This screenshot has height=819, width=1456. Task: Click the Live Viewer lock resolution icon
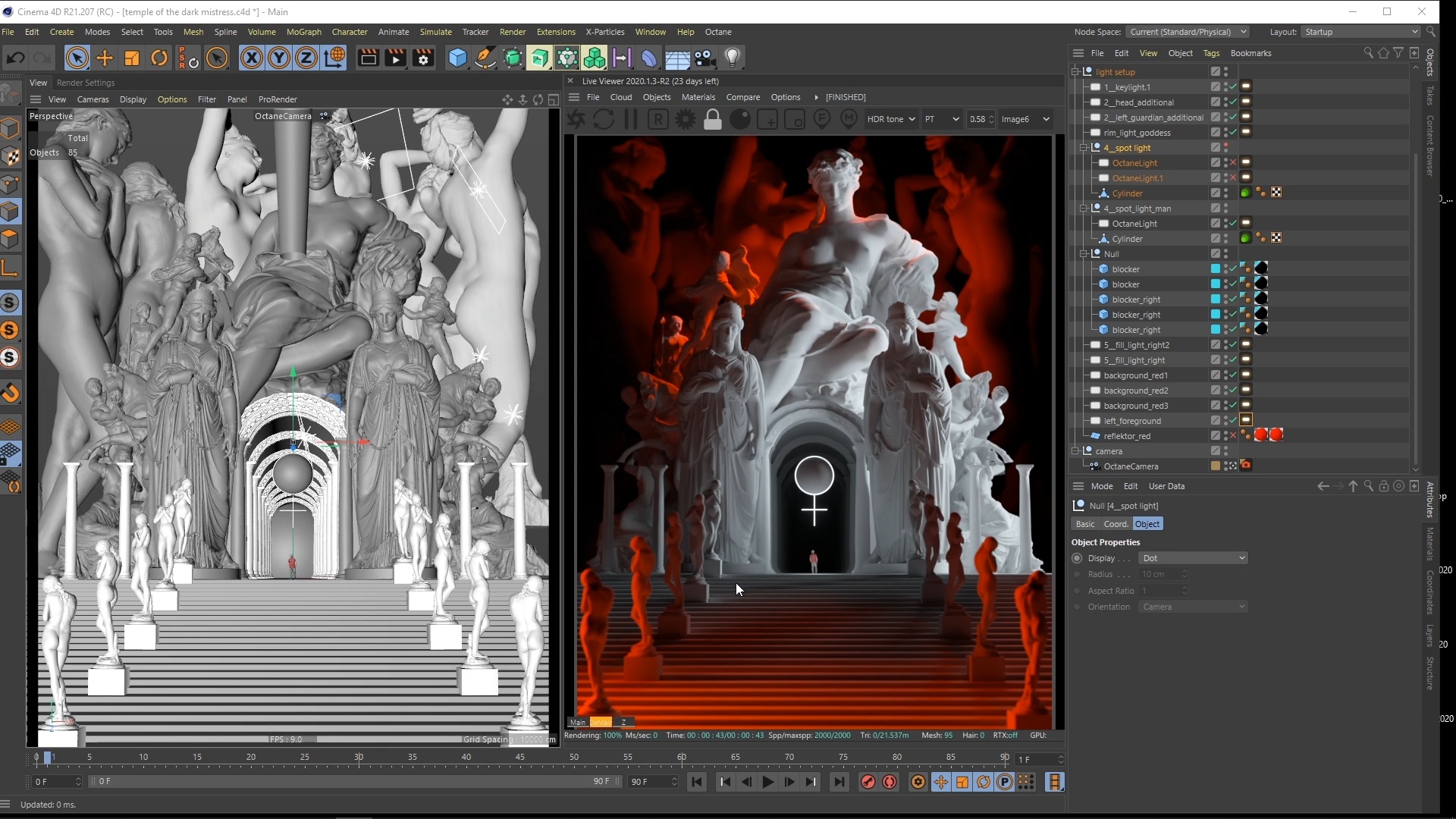point(713,120)
